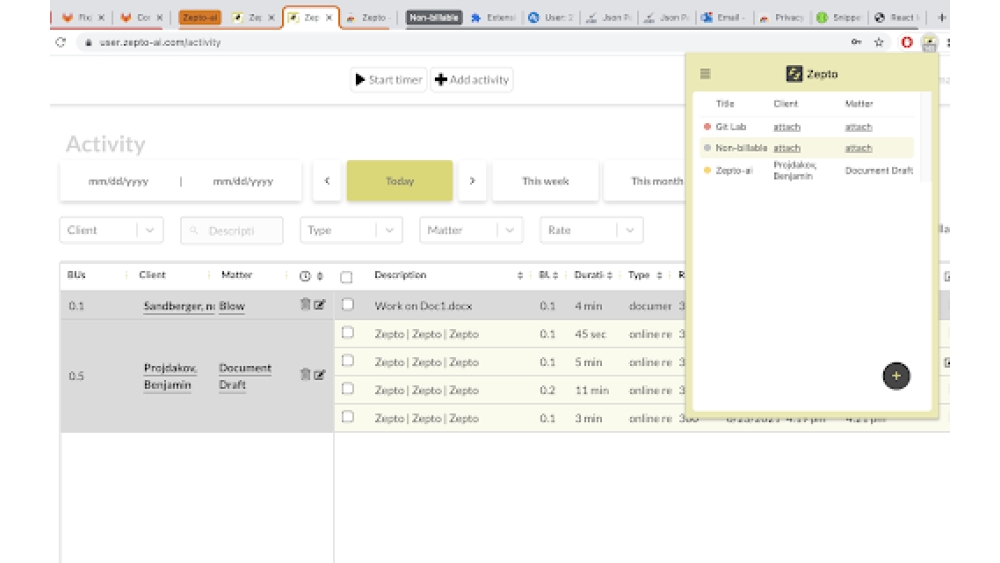
Task: Tick the checkbox for Work on Doc1.docx
Action: point(348,306)
